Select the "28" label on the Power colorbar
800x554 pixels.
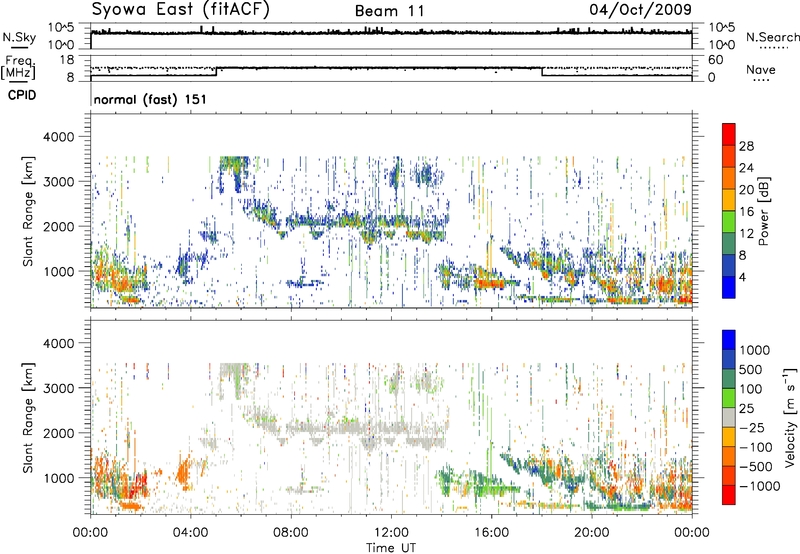[x=746, y=146]
